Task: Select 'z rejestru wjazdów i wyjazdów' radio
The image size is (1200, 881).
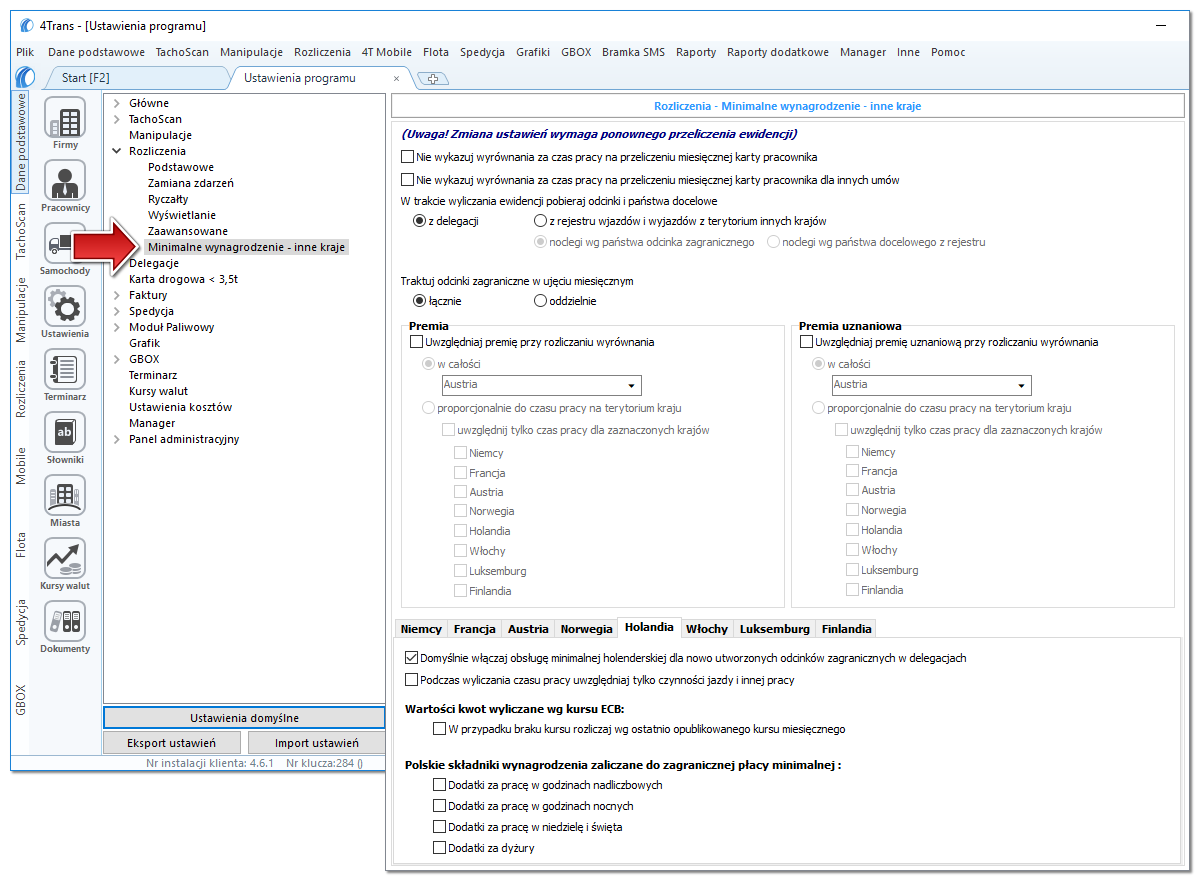Action: [x=541, y=221]
